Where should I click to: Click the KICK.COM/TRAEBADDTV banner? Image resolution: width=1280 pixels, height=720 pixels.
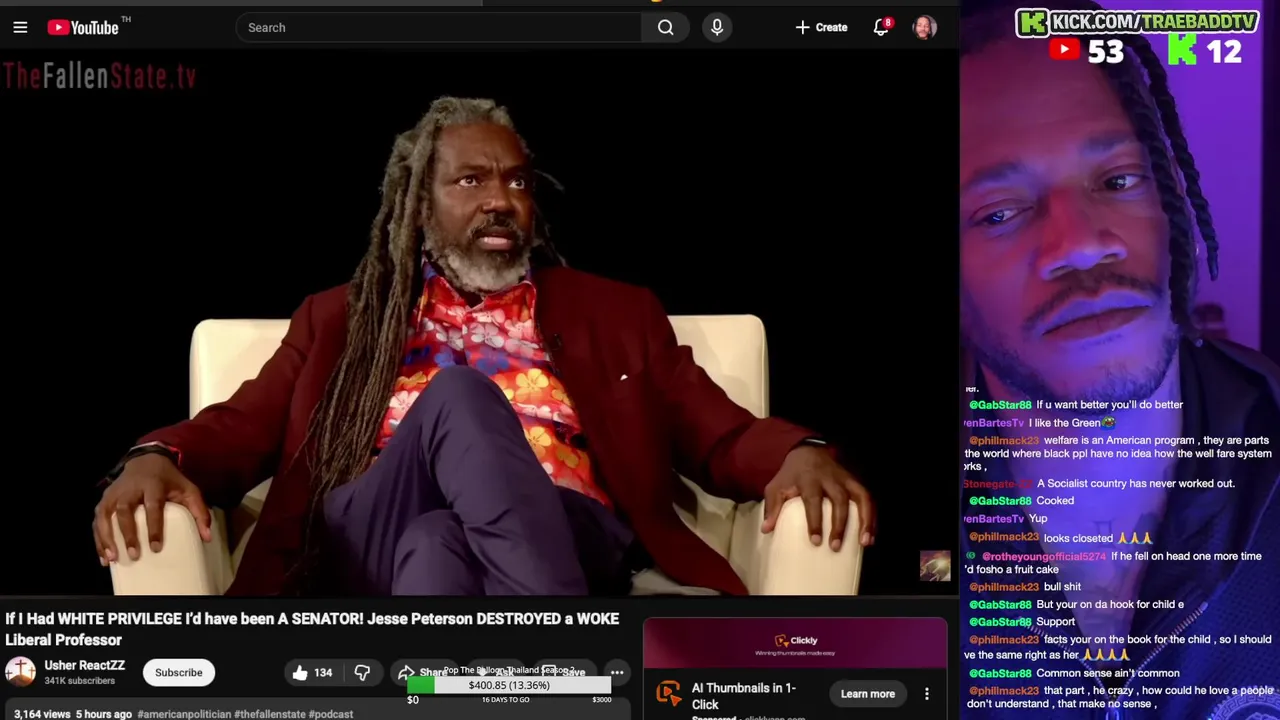click(1137, 22)
